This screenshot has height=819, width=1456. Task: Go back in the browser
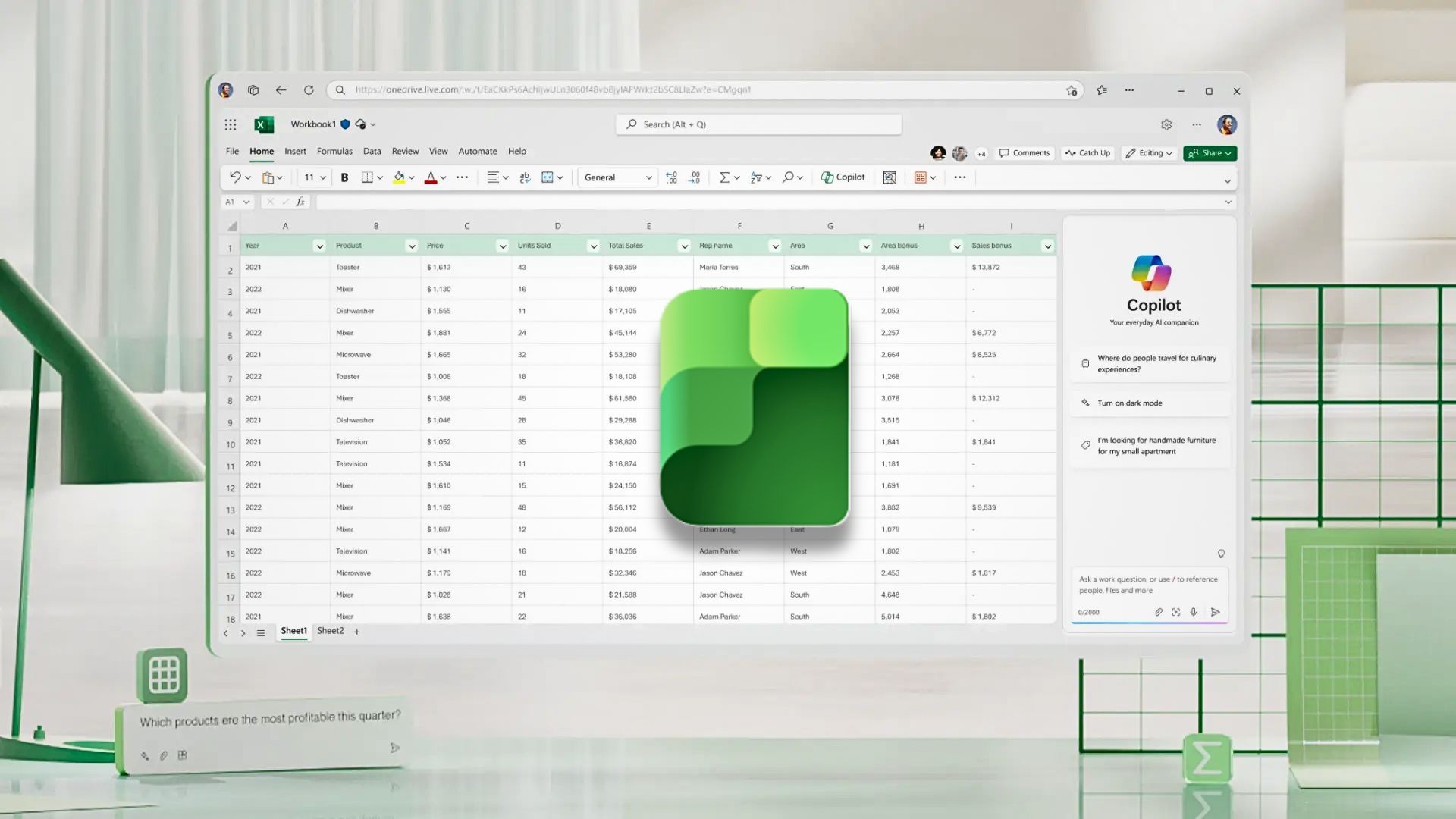pyautogui.click(x=281, y=90)
